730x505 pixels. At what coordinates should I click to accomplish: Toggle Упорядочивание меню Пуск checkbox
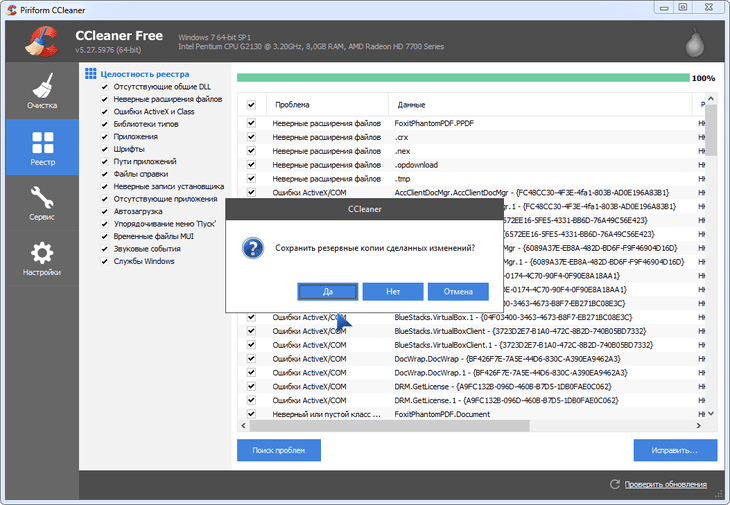[x=105, y=224]
